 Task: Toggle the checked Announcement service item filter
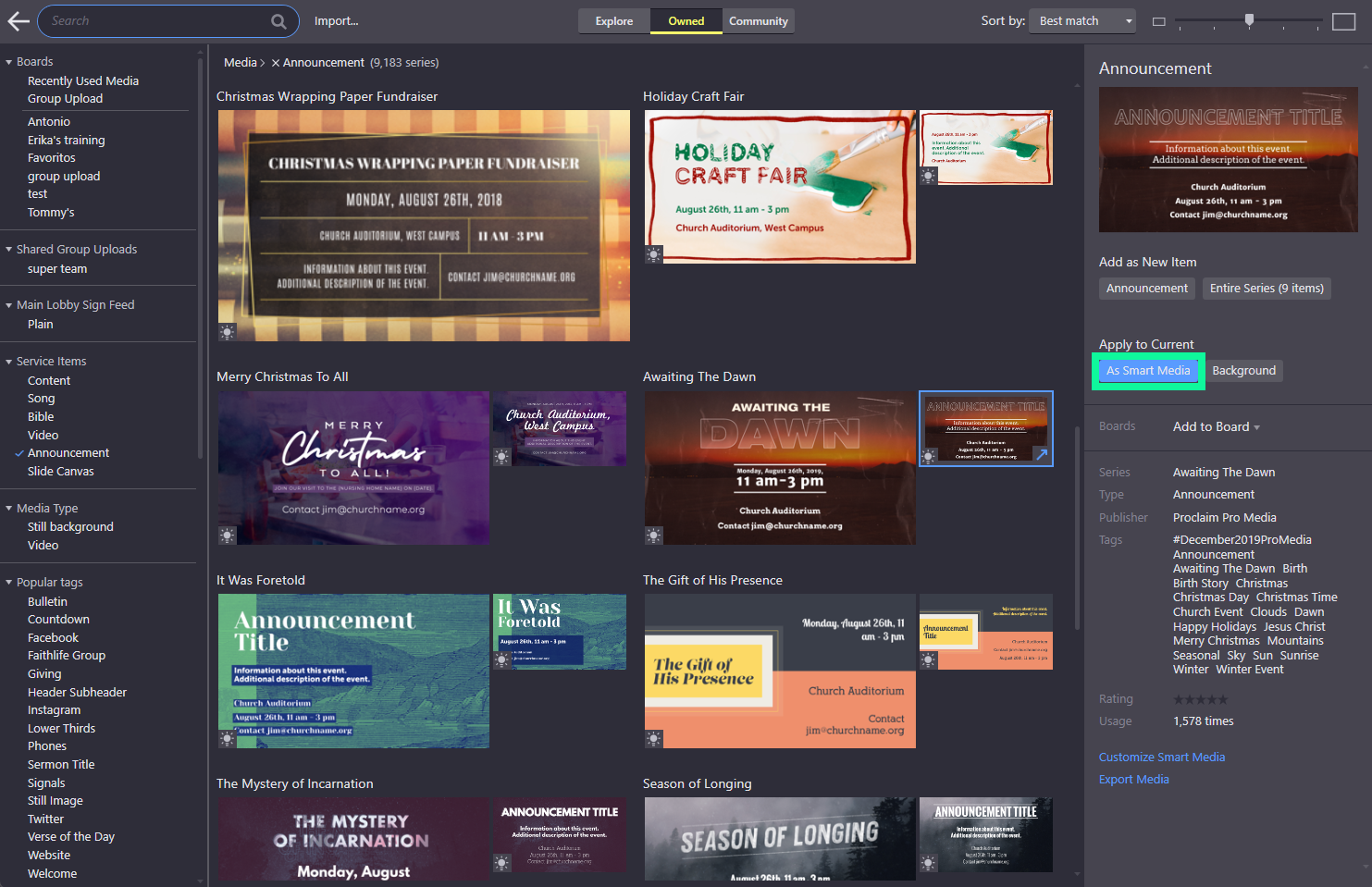pos(68,453)
